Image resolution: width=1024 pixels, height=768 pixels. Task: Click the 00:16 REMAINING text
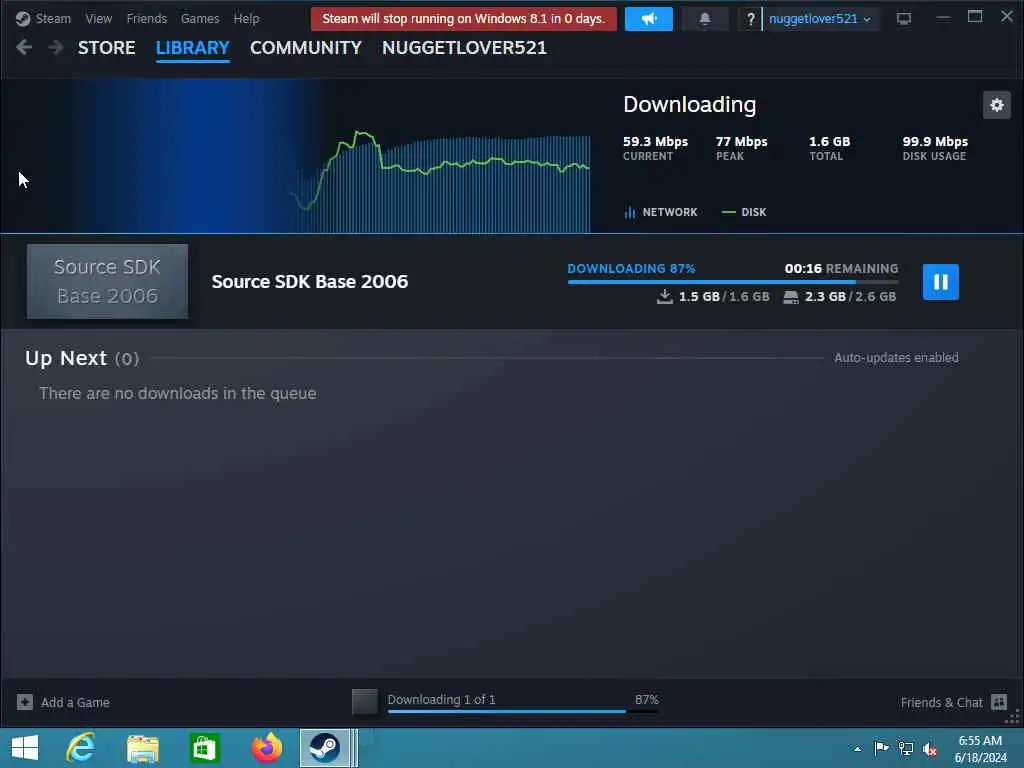pos(841,268)
